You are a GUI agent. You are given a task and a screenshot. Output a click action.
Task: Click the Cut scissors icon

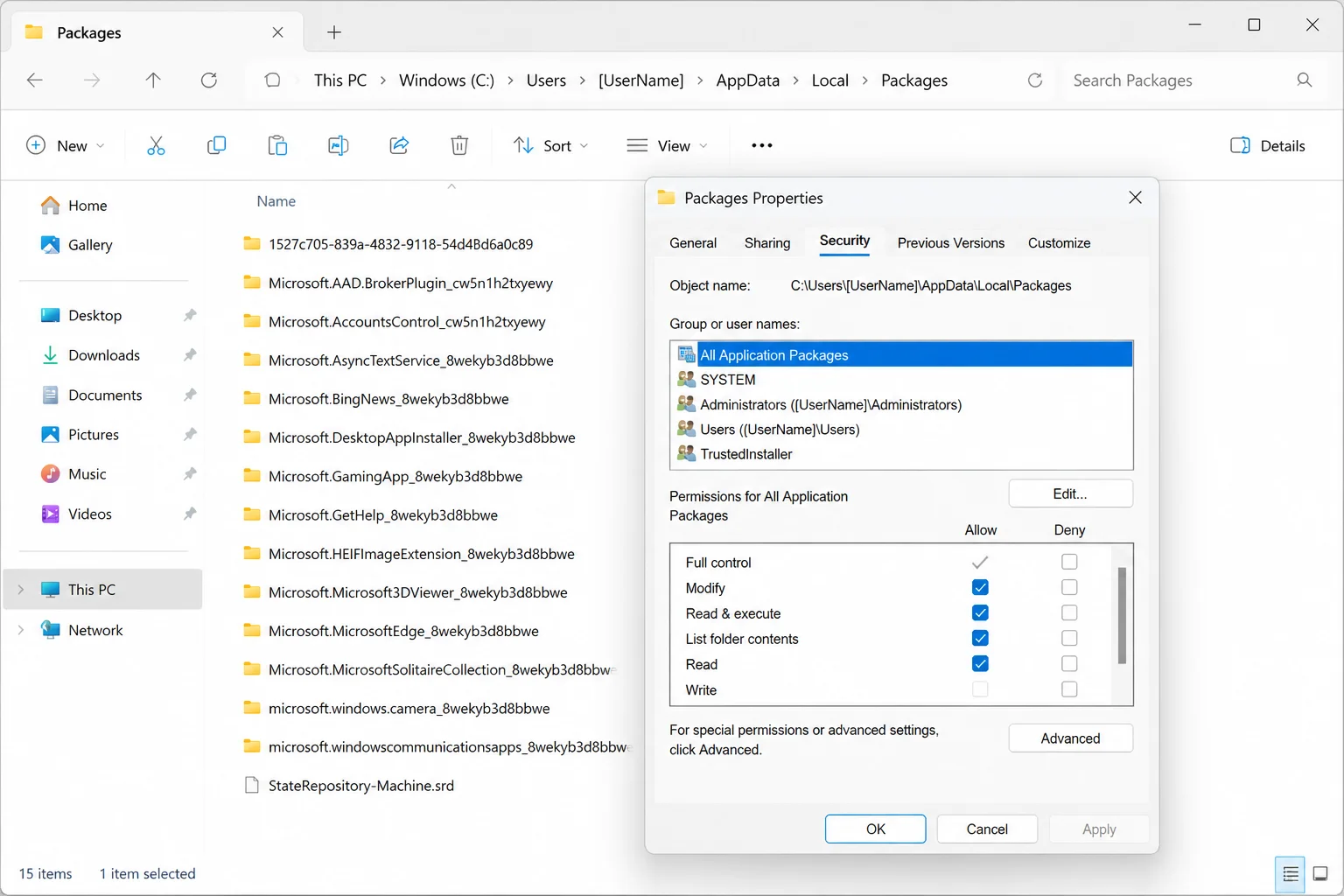pos(156,145)
